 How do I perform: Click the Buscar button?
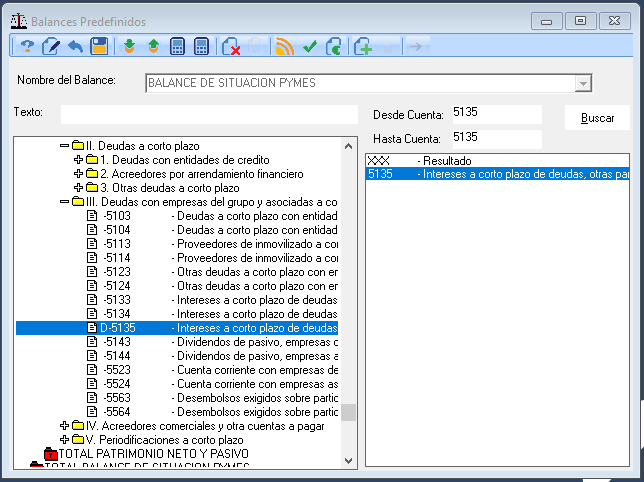click(597, 118)
